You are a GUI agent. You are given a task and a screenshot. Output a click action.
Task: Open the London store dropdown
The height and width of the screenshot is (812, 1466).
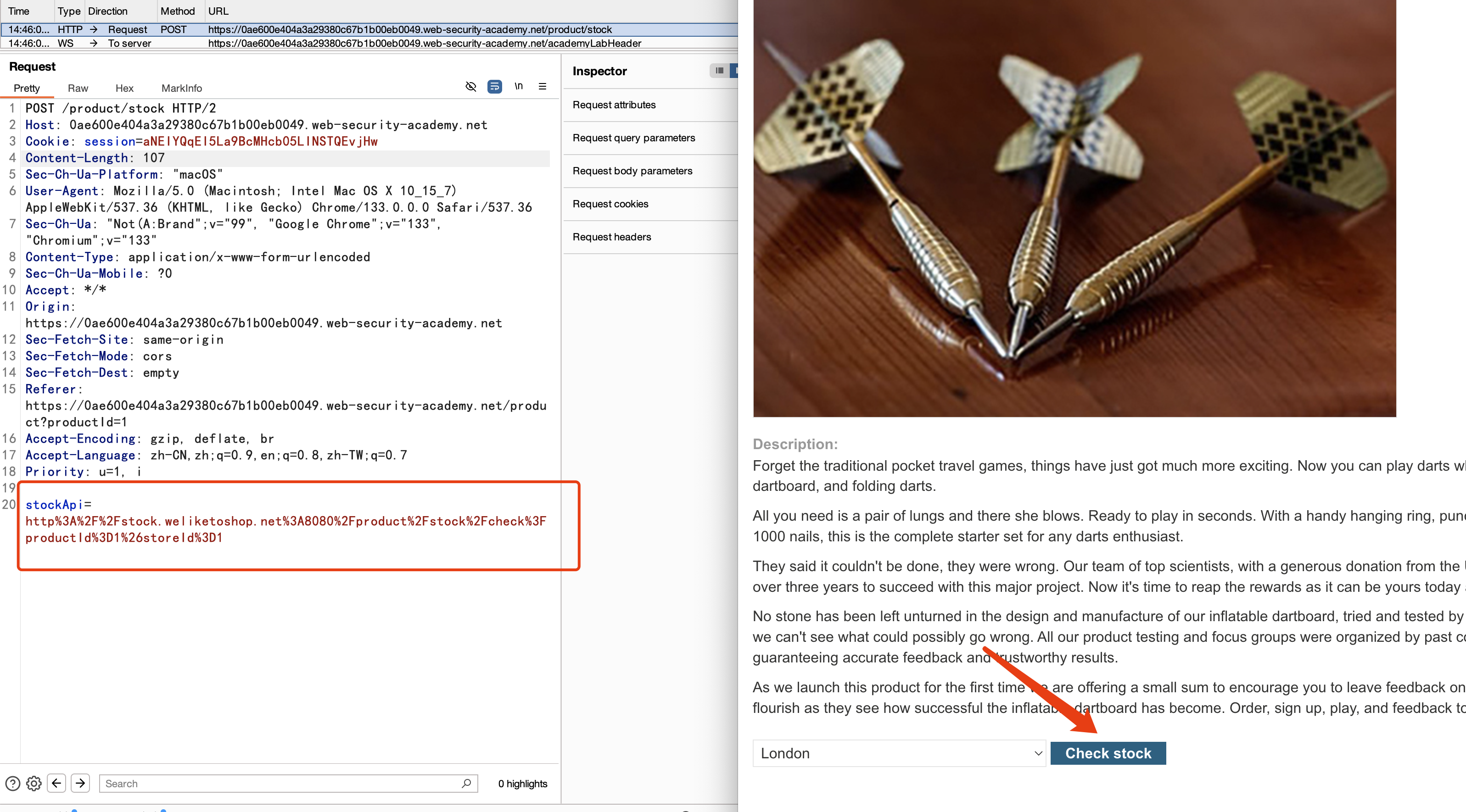[x=899, y=753]
